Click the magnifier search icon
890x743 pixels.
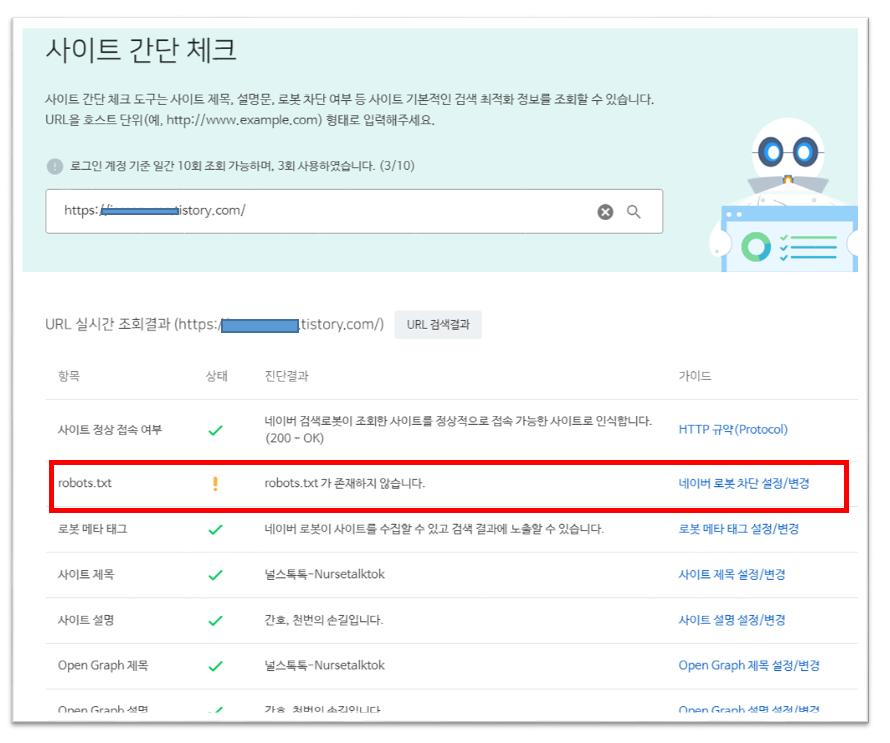pyautogui.click(x=633, y=212)
